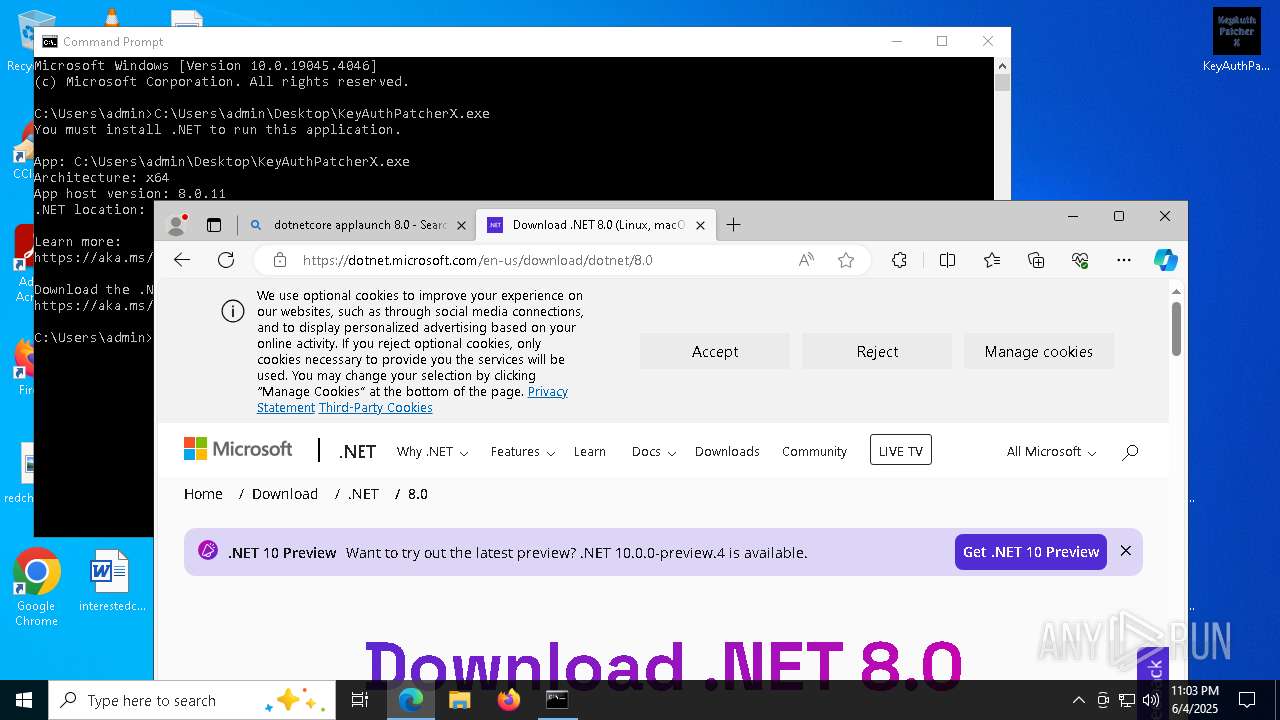
Task: Expand the Why .NET dropdown
Action: tap(432, 452)
